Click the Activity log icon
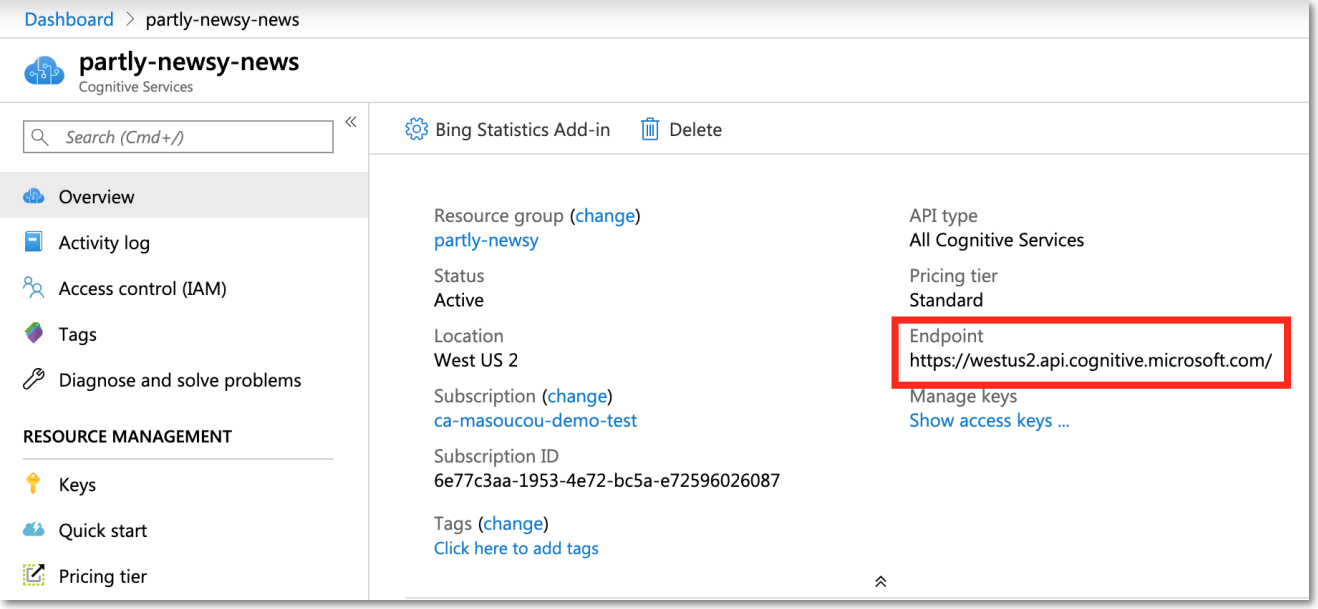 (34, 243)
